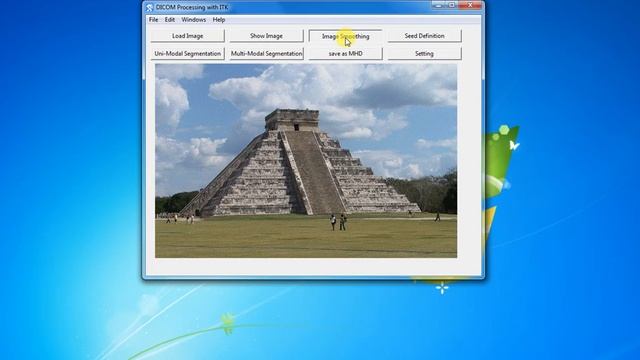This screenshot has width=640, height=360.
Task: Start Multi-Modal Segmentation
Action: [x=266, y=53]
